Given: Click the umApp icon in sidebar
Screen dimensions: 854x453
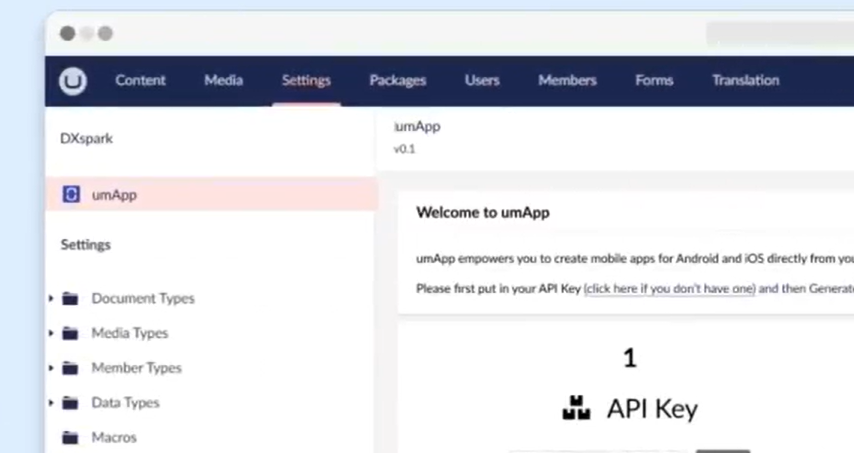Looking at the screenshot, I should tap(71, 194).
